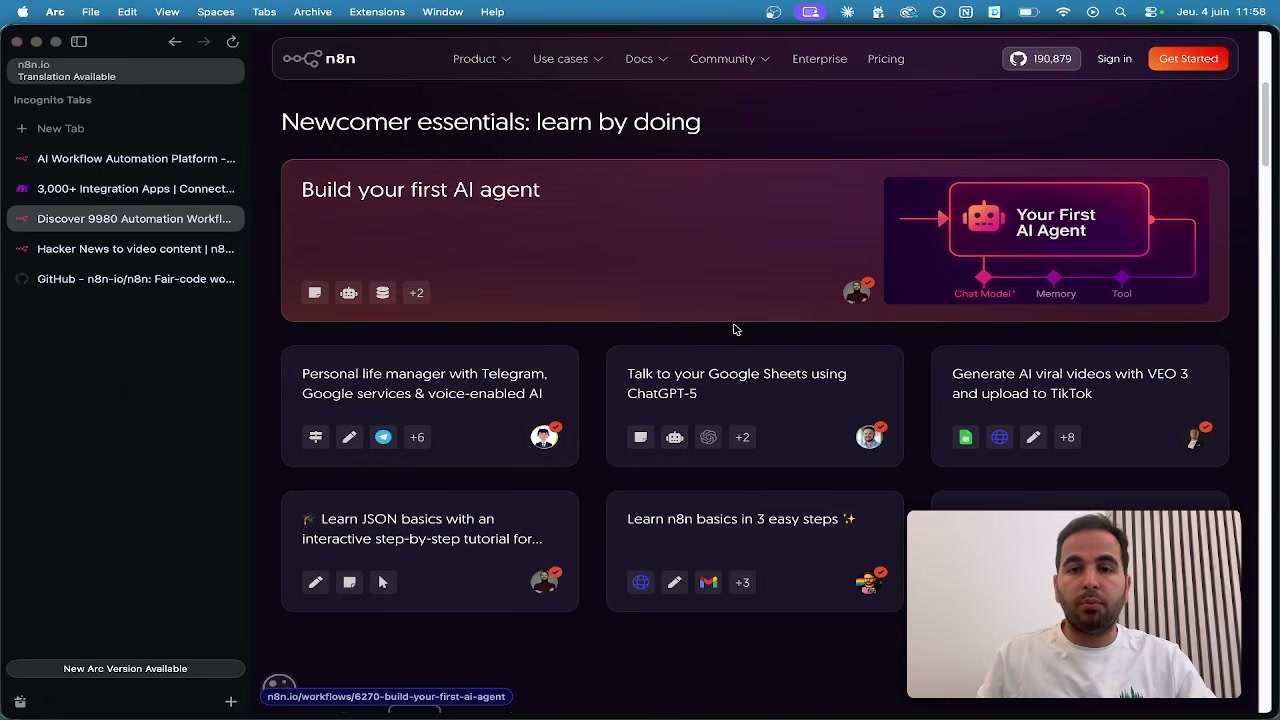1280x720 pixels.
Task: Expand the Docs dropdown
Action: 646,59
